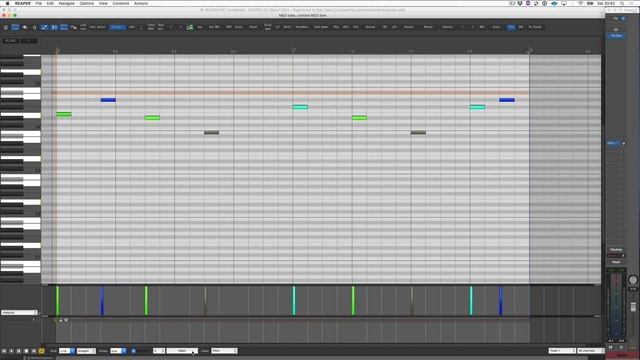
Task: Click the first green velocity bar
Action: click(58, 301)
